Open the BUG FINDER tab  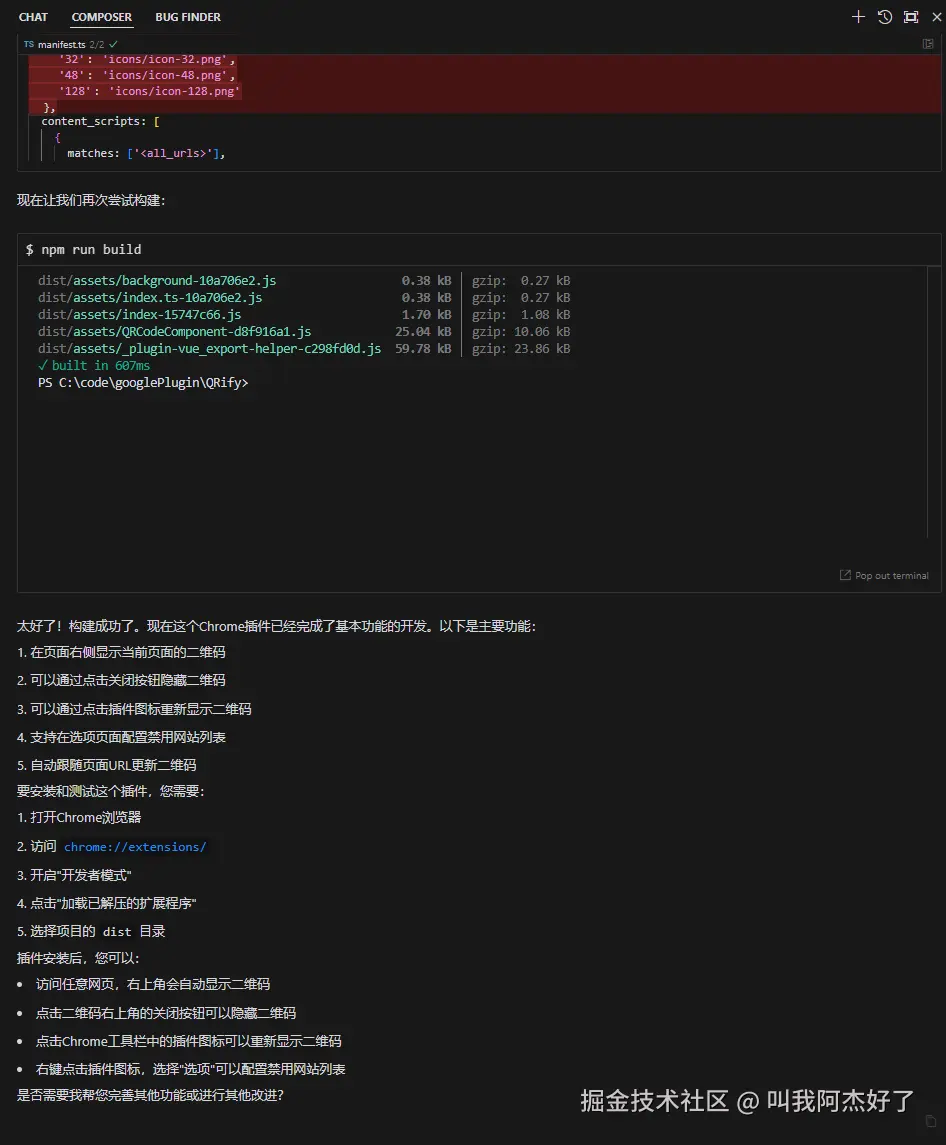click(188, 17)
